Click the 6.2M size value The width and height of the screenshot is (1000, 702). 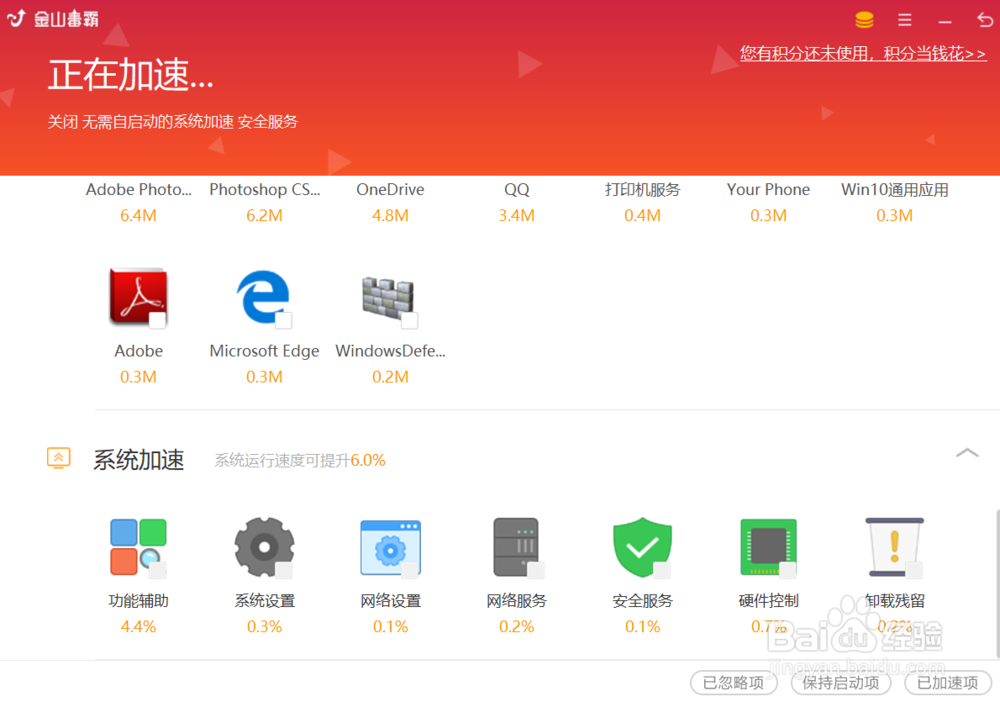tap(264, 216)
